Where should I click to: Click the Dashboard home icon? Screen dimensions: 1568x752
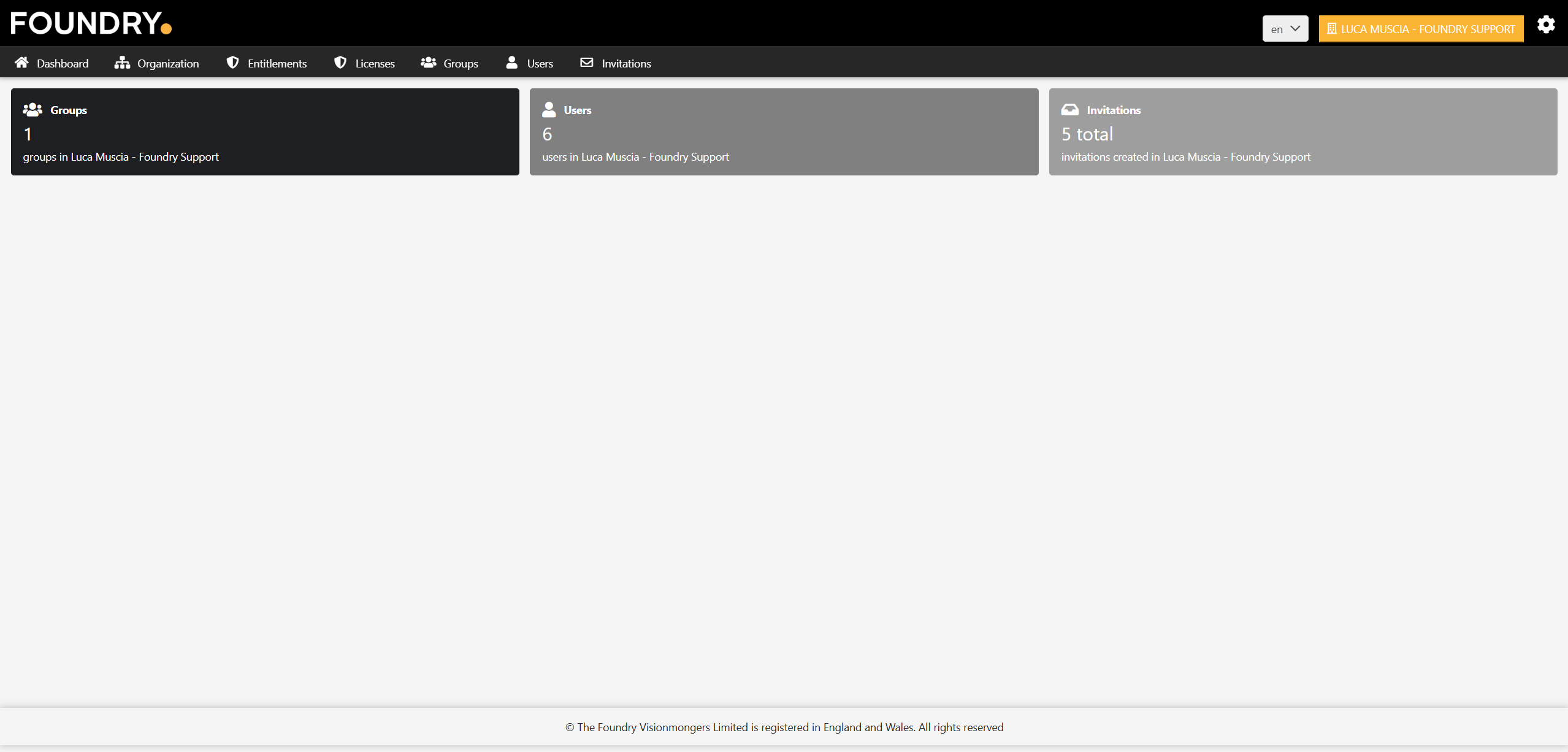pyautogui.click(x=22, y=63)
